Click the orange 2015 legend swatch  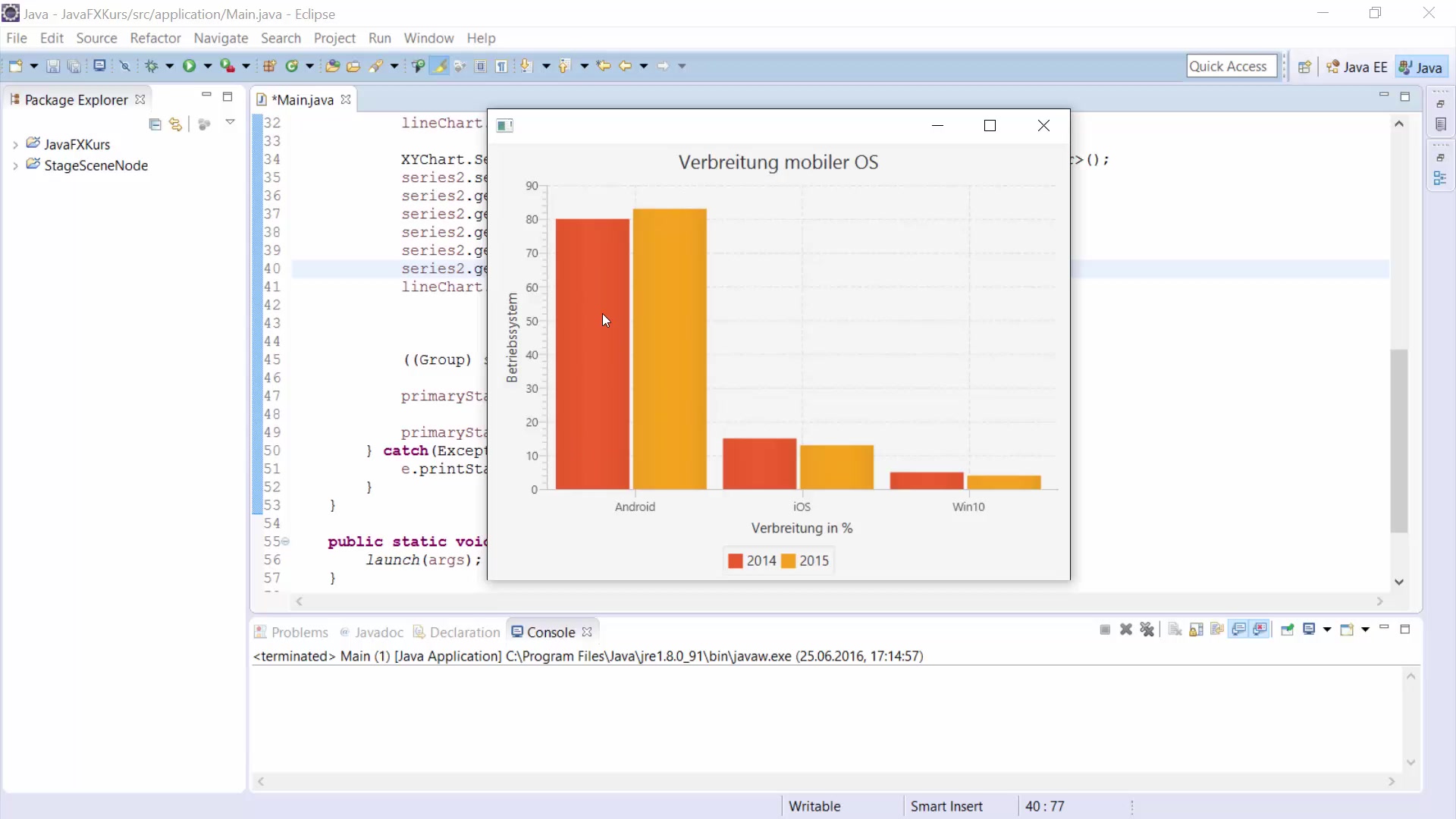(x=789, y=561)
